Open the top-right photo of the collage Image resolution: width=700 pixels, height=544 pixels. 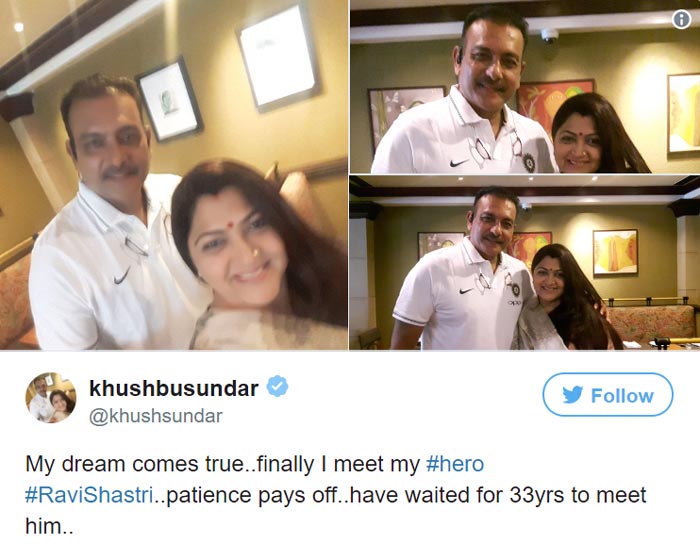point(525,87)
